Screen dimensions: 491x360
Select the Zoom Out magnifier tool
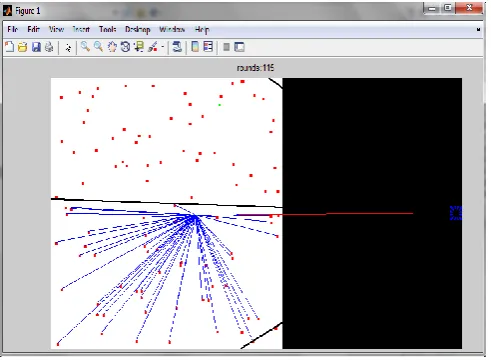pyautogui.click(x=98, y=47)
